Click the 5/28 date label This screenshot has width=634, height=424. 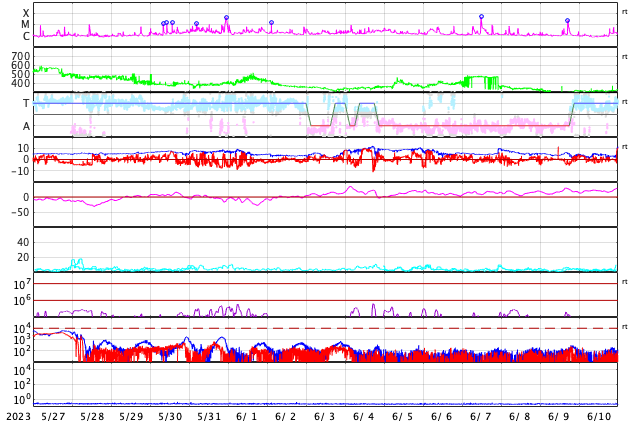click(x=92, y=416)
